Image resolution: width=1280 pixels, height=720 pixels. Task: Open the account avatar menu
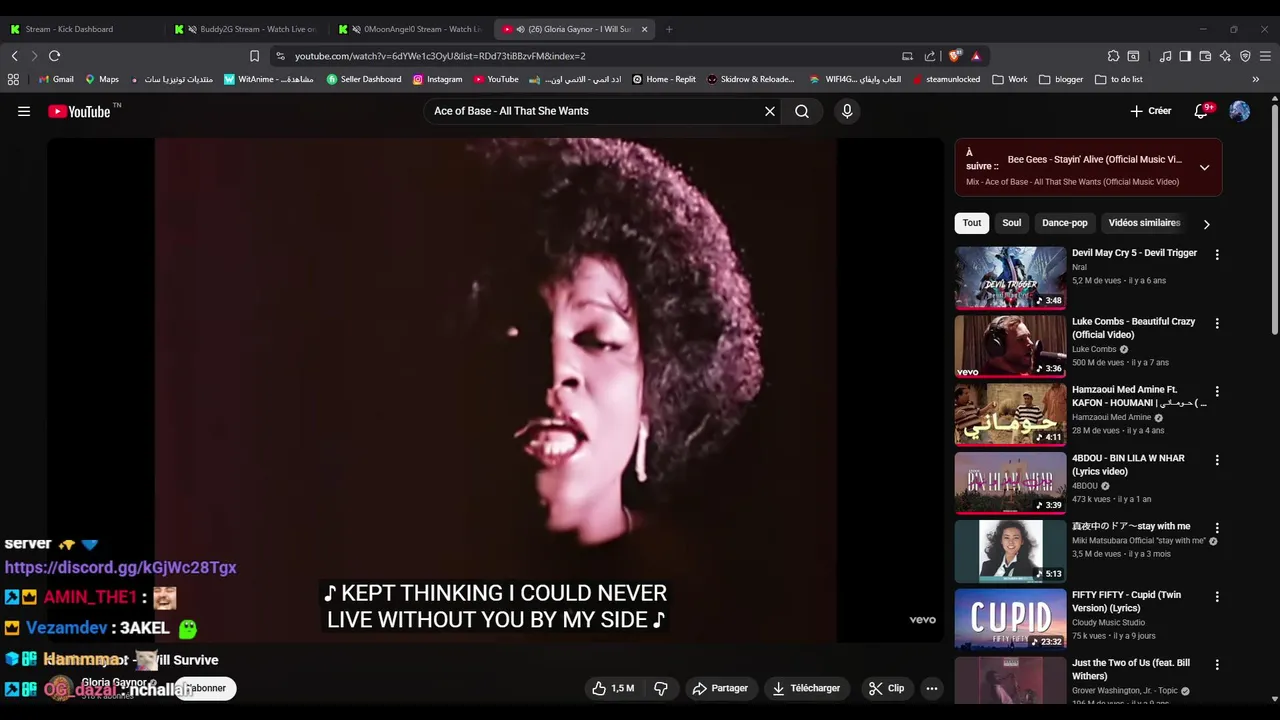[x=1239, y=111]
